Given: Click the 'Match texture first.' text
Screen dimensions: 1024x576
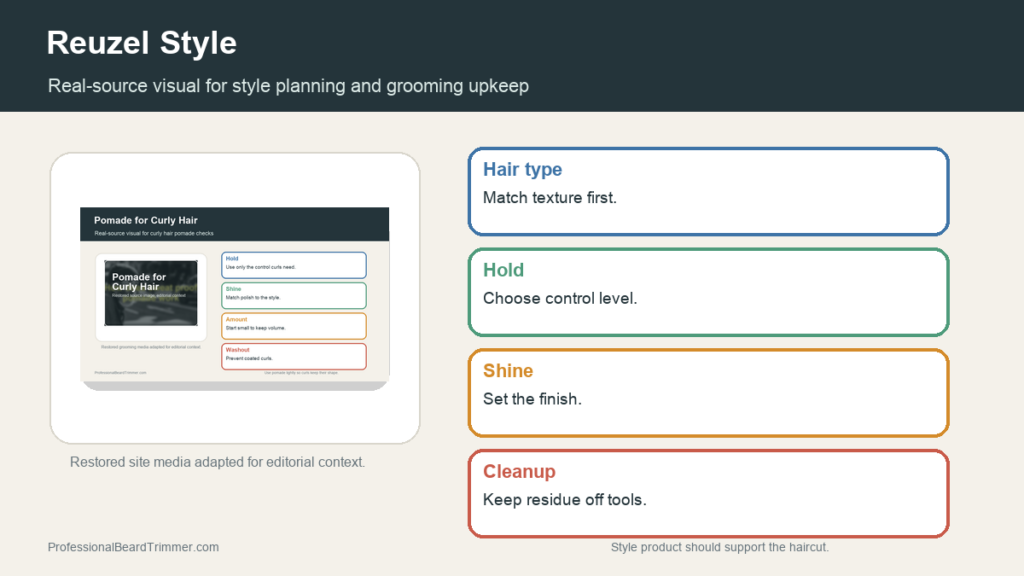Looking at the screenshot, I should 550,197.
